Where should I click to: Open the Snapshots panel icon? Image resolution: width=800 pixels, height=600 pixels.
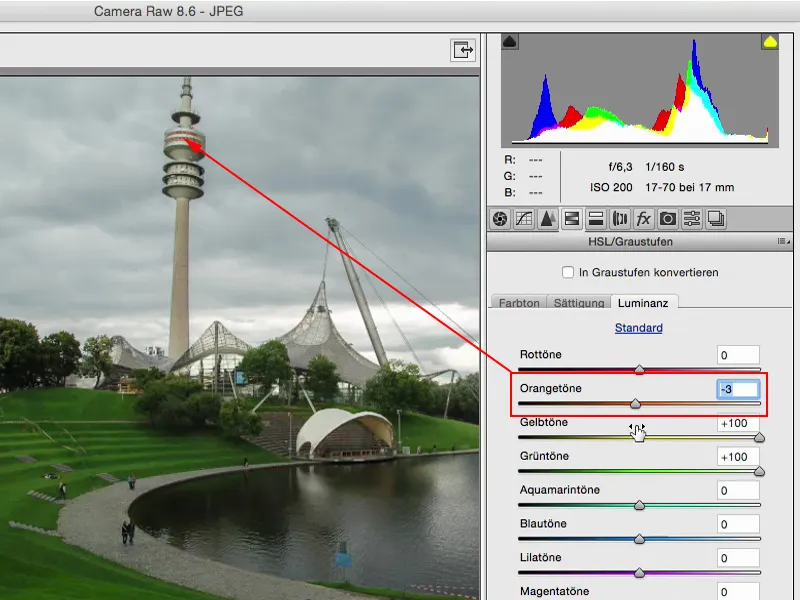pos(715,219)
